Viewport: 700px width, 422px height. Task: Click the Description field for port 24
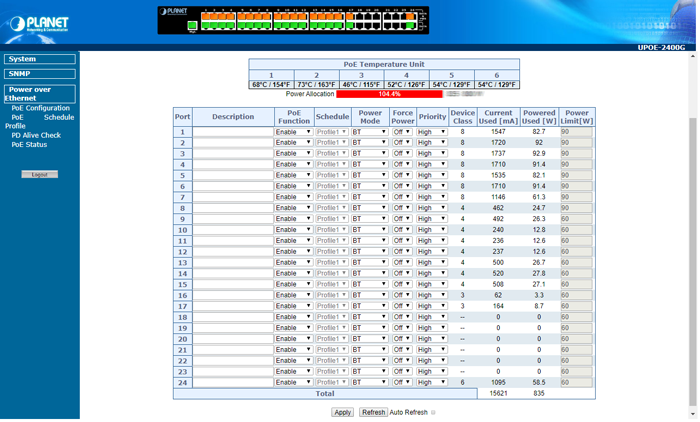click(233, 383)
